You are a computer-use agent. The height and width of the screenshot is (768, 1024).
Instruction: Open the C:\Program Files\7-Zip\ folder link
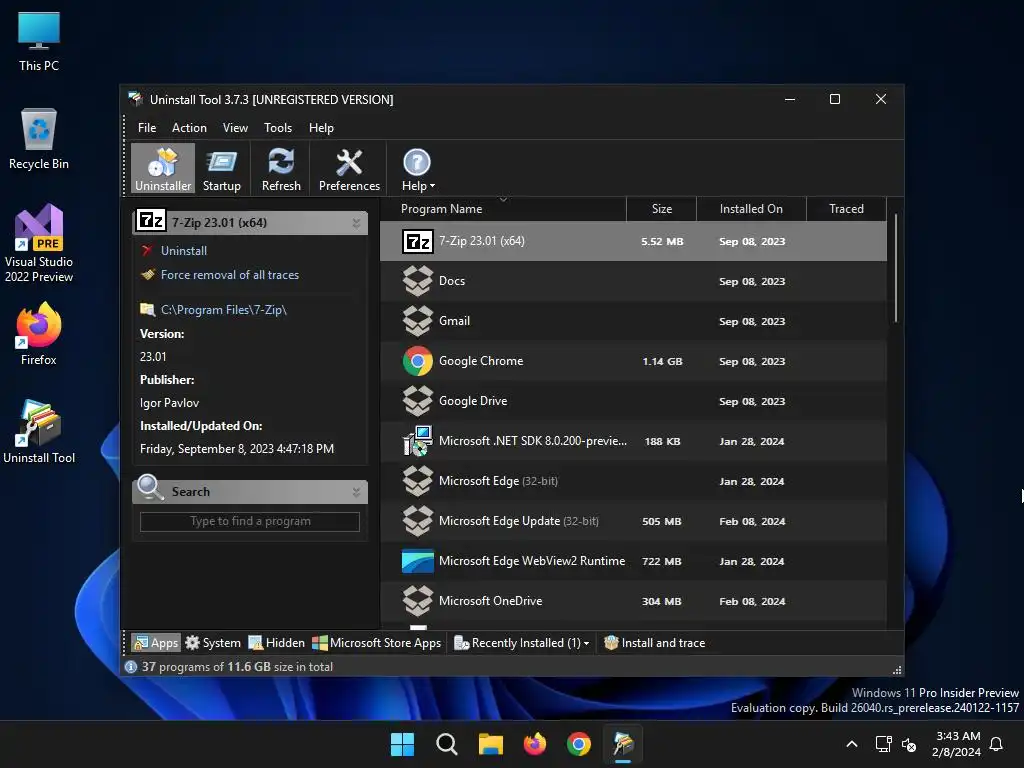(x=223, y=310)
